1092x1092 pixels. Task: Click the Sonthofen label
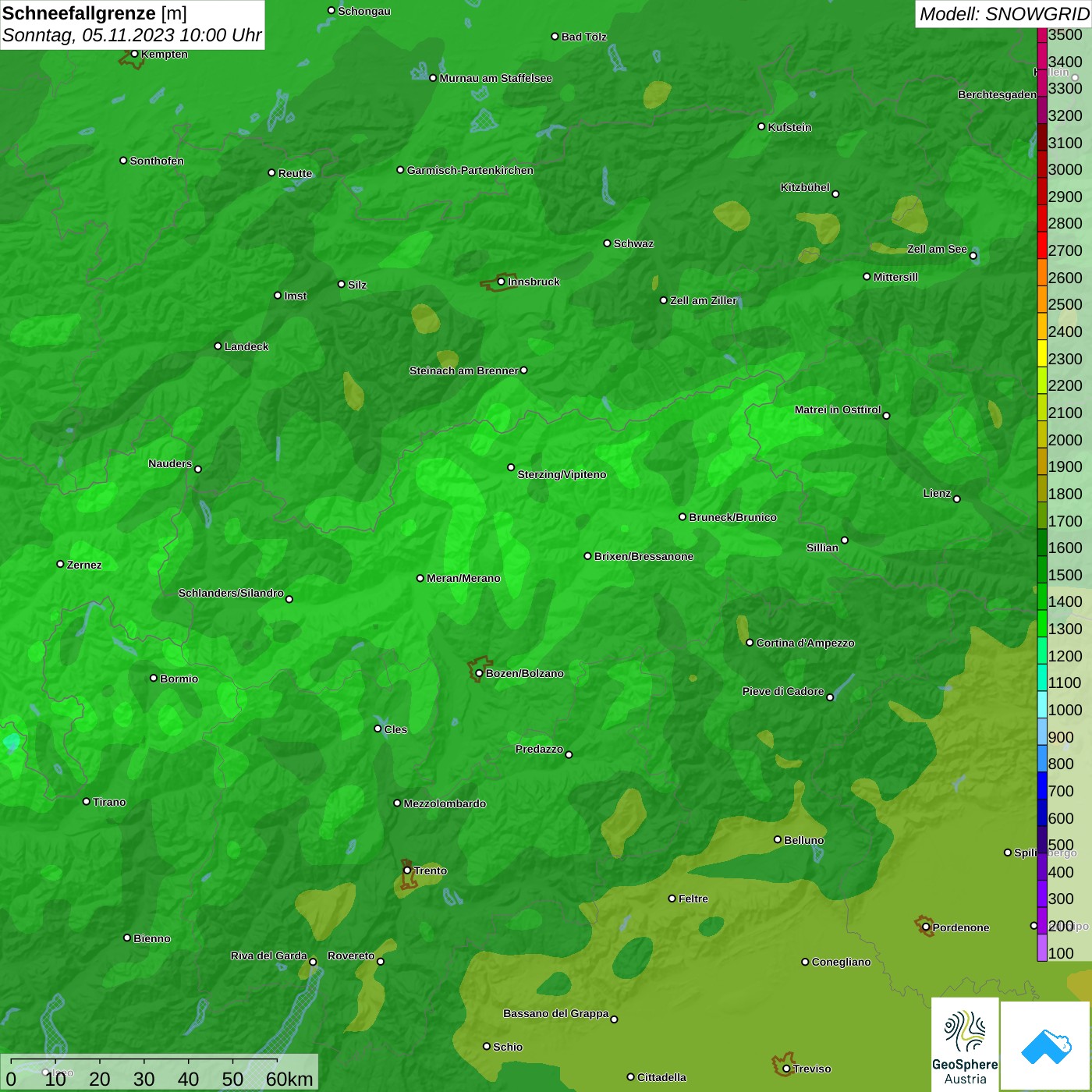click(157, 161)
